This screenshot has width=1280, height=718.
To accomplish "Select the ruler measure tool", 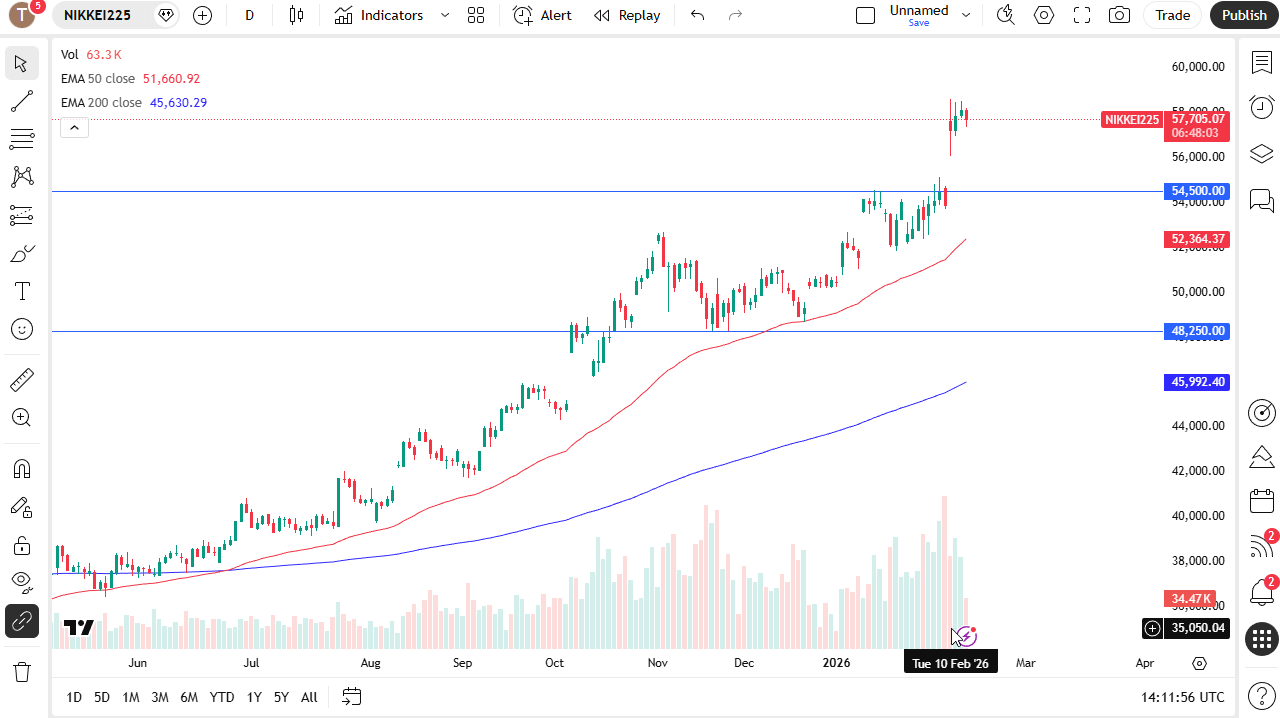I will click(x=22, y=380).
